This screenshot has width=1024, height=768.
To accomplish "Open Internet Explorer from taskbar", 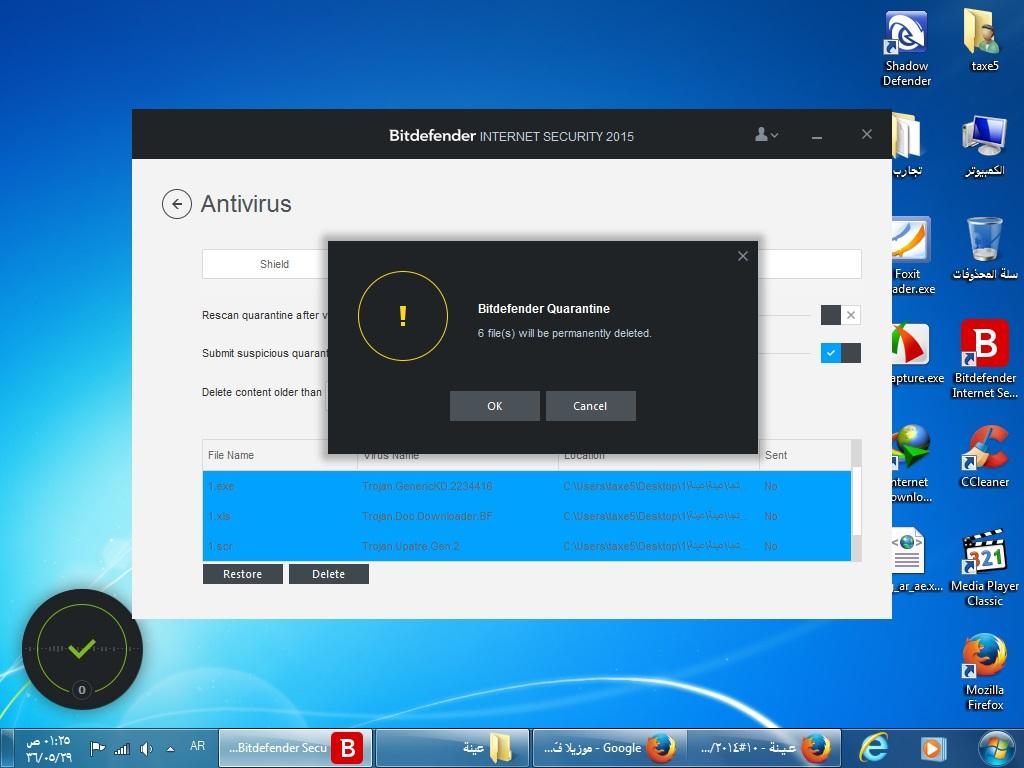I will point(874,748).
